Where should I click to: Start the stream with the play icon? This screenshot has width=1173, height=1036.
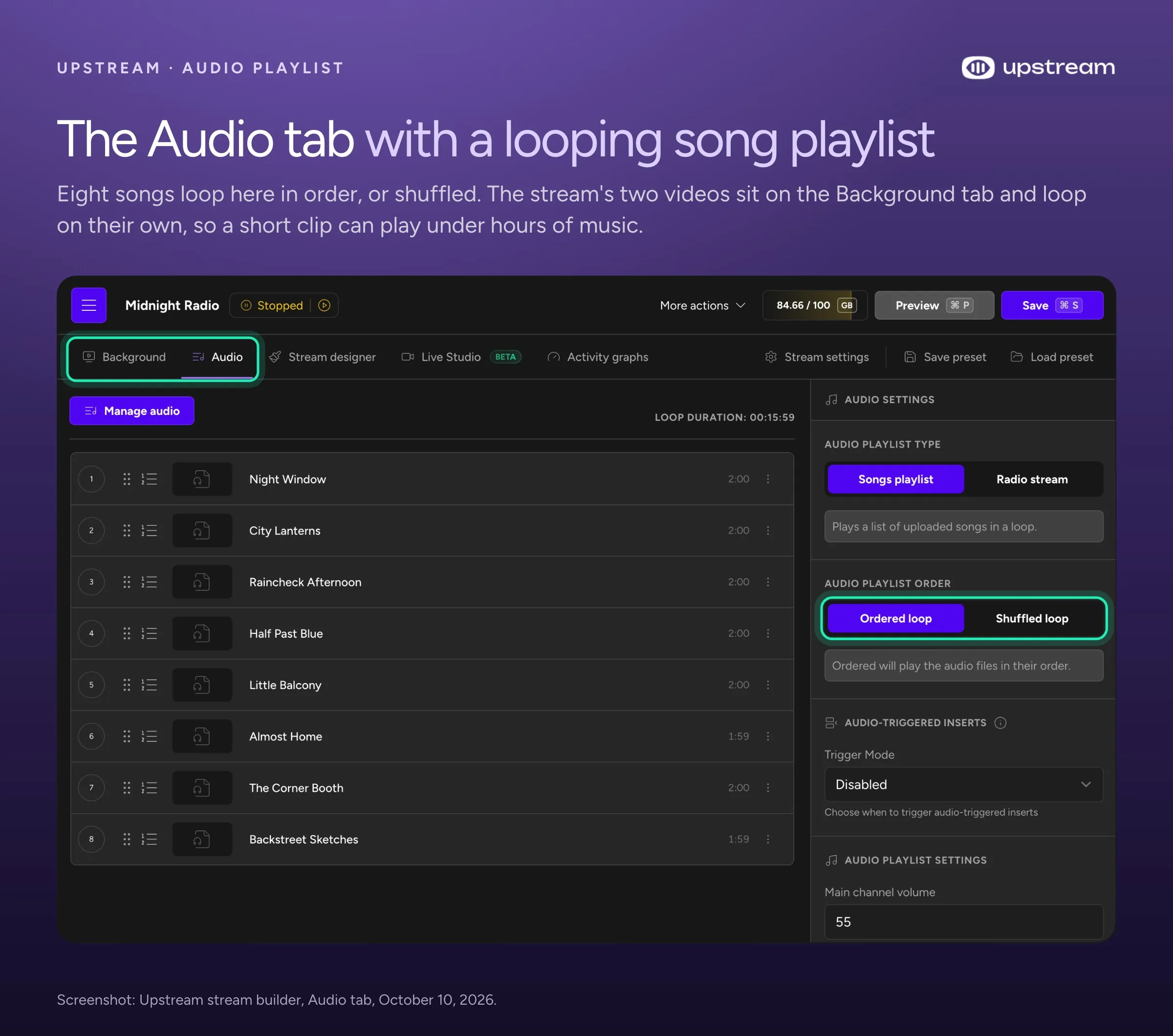click(x=324, y=305)
